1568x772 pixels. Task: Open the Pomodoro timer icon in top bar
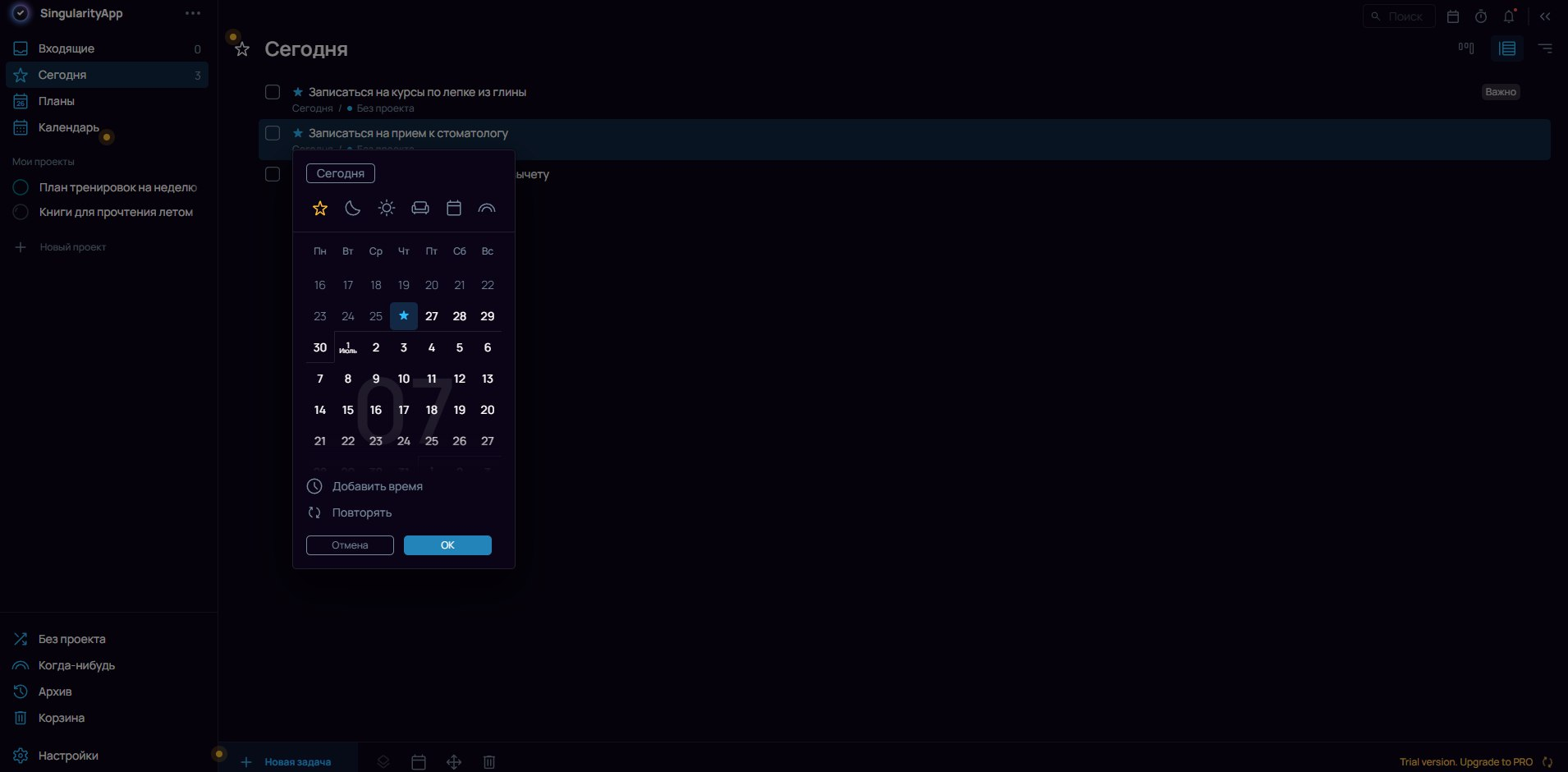[1480, 16]
